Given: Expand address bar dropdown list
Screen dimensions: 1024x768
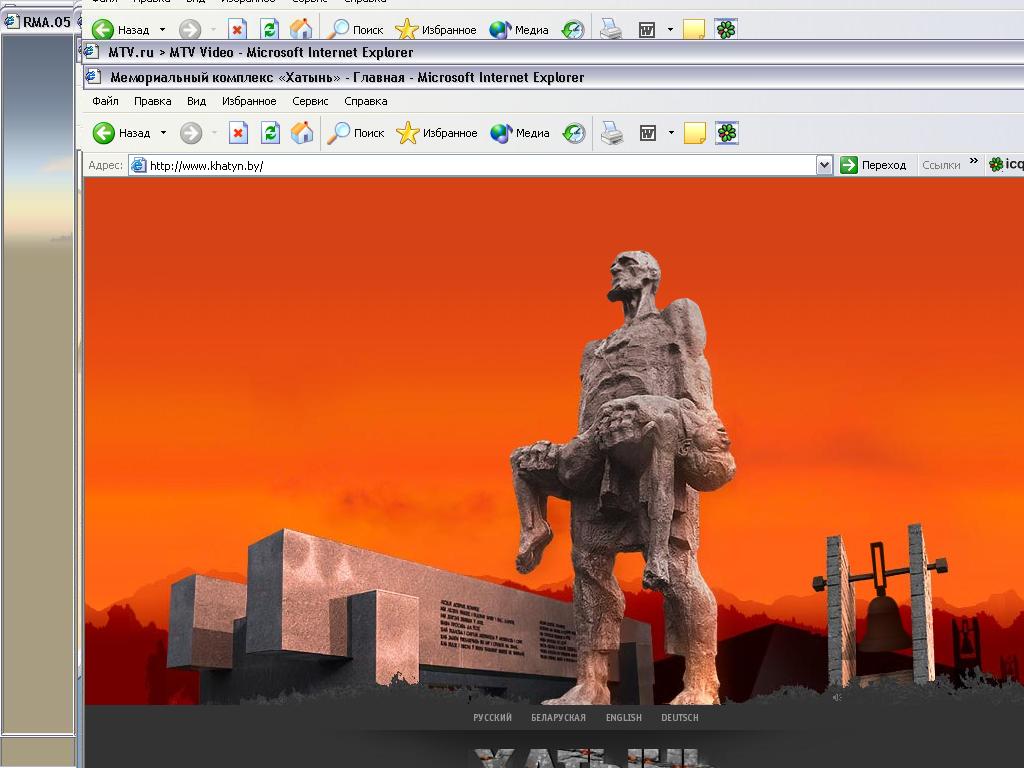Looking at the screenshot, I should click(x=824, y=165).
